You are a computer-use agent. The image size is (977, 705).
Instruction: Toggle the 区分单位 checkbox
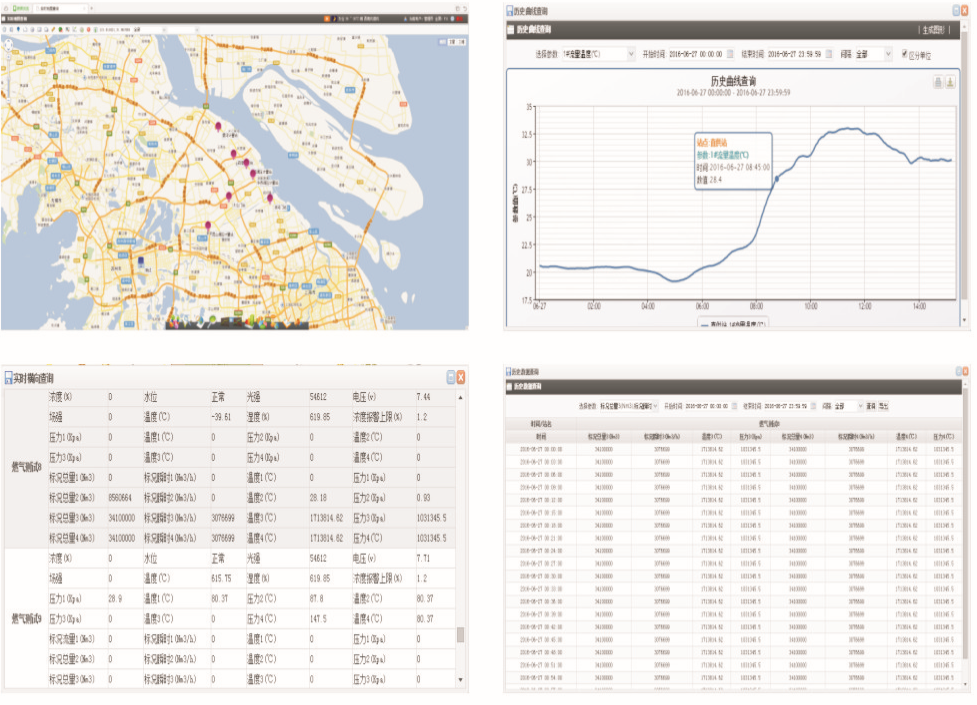click(905, 54)
